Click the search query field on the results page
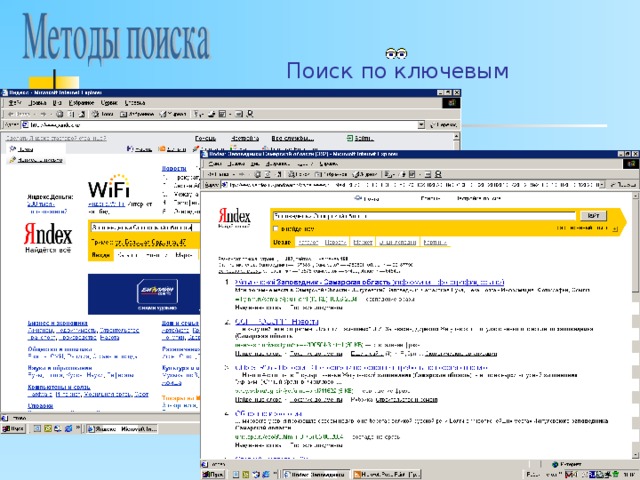The width and height of the screenshot is (640, 480). coord(420,215)
